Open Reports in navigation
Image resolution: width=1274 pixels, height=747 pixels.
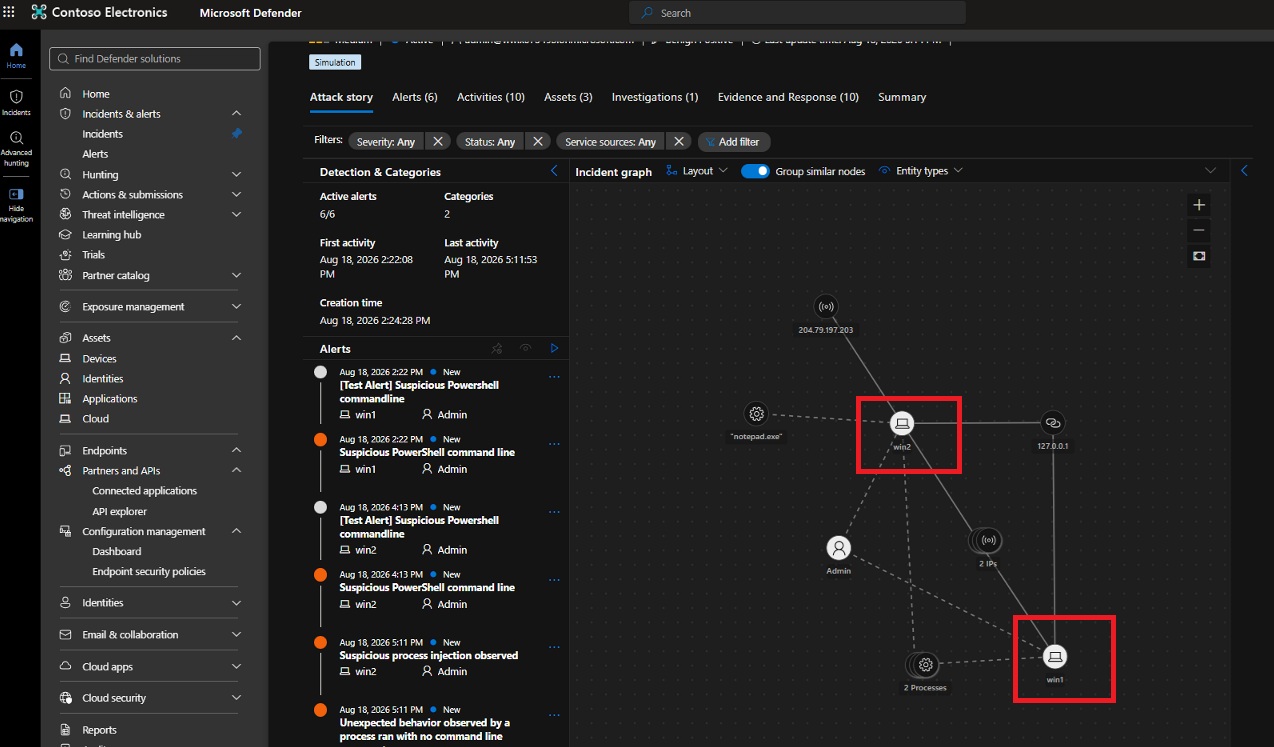coord(99,729)
